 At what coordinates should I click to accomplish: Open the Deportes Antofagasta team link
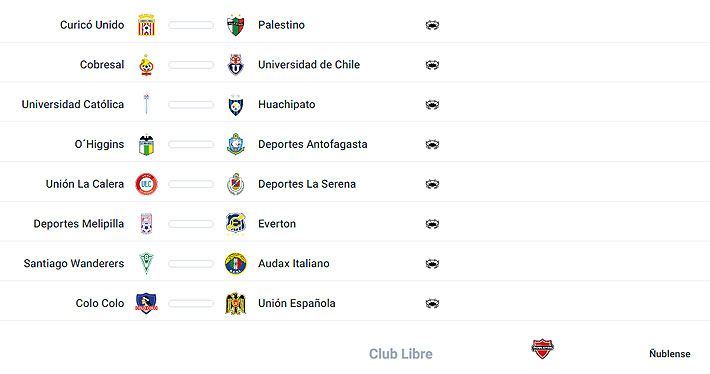[312, 144]
